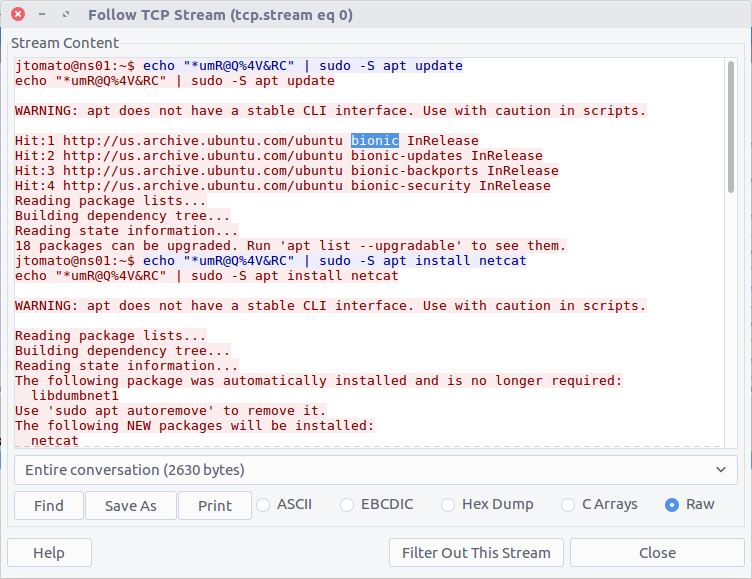This screenshot has width=752, height=579.
Task: Click the libdumbnet1 package name text
Action: click(75, 396)
